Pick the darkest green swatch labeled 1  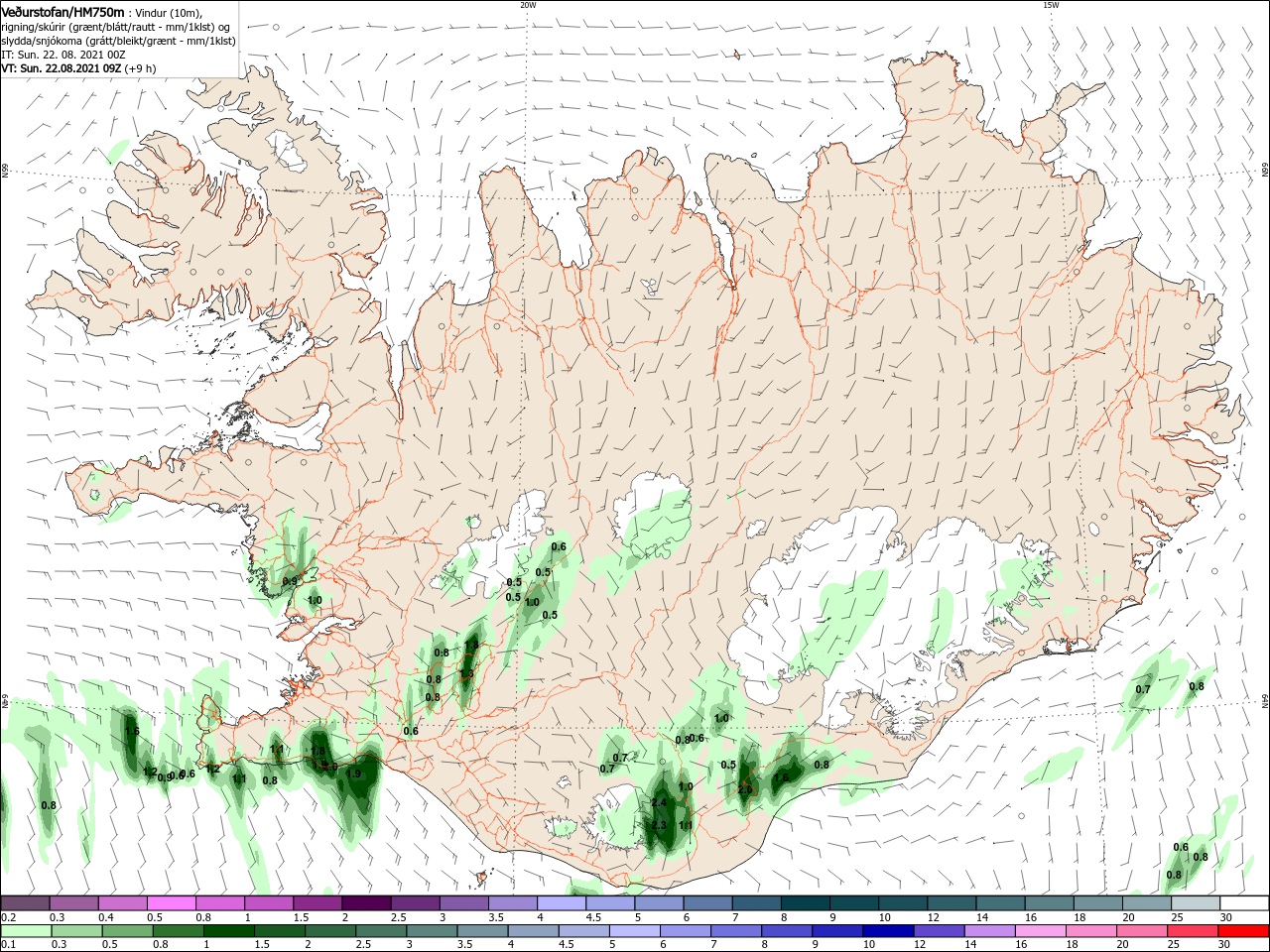coord(229,931)
